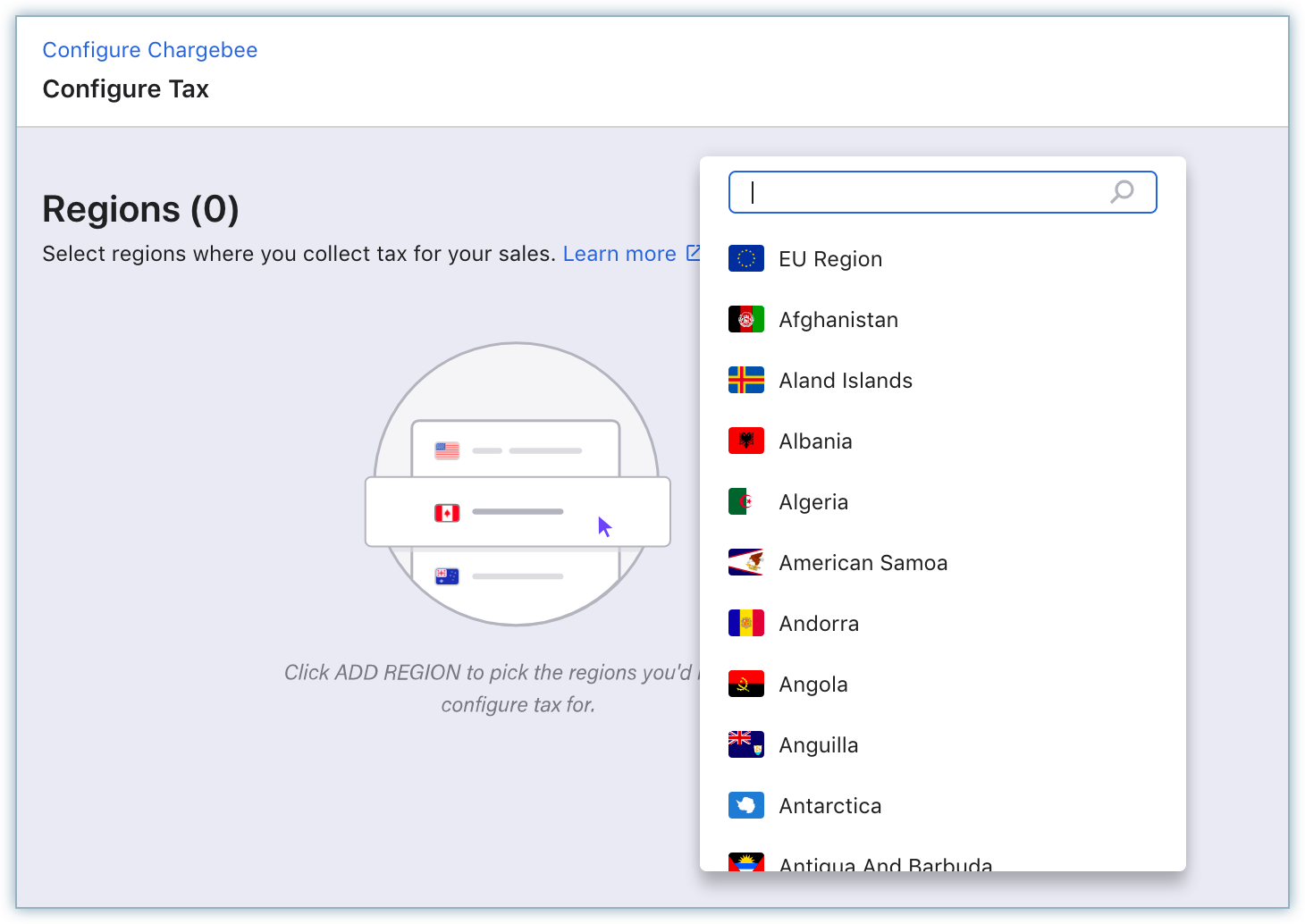Select American Samoa entry

(942, 562)
